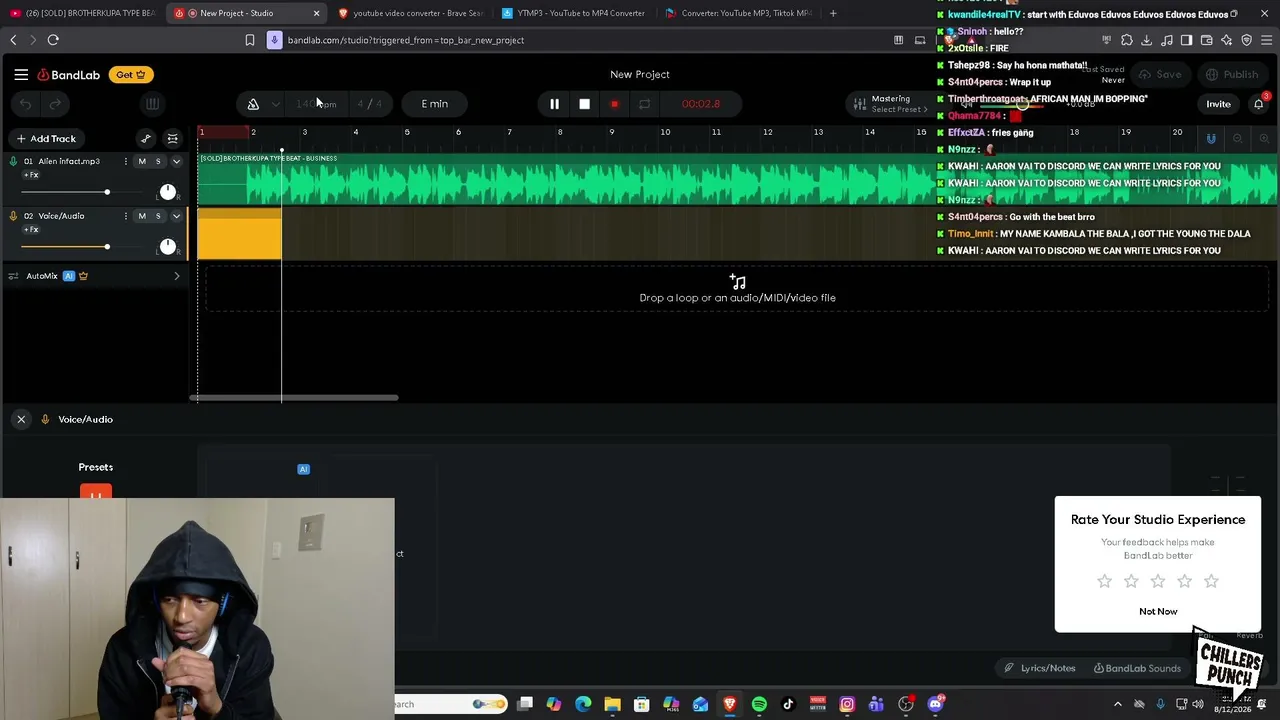1280x720 pixels.
Task: Stop playback
Action: 584,104
